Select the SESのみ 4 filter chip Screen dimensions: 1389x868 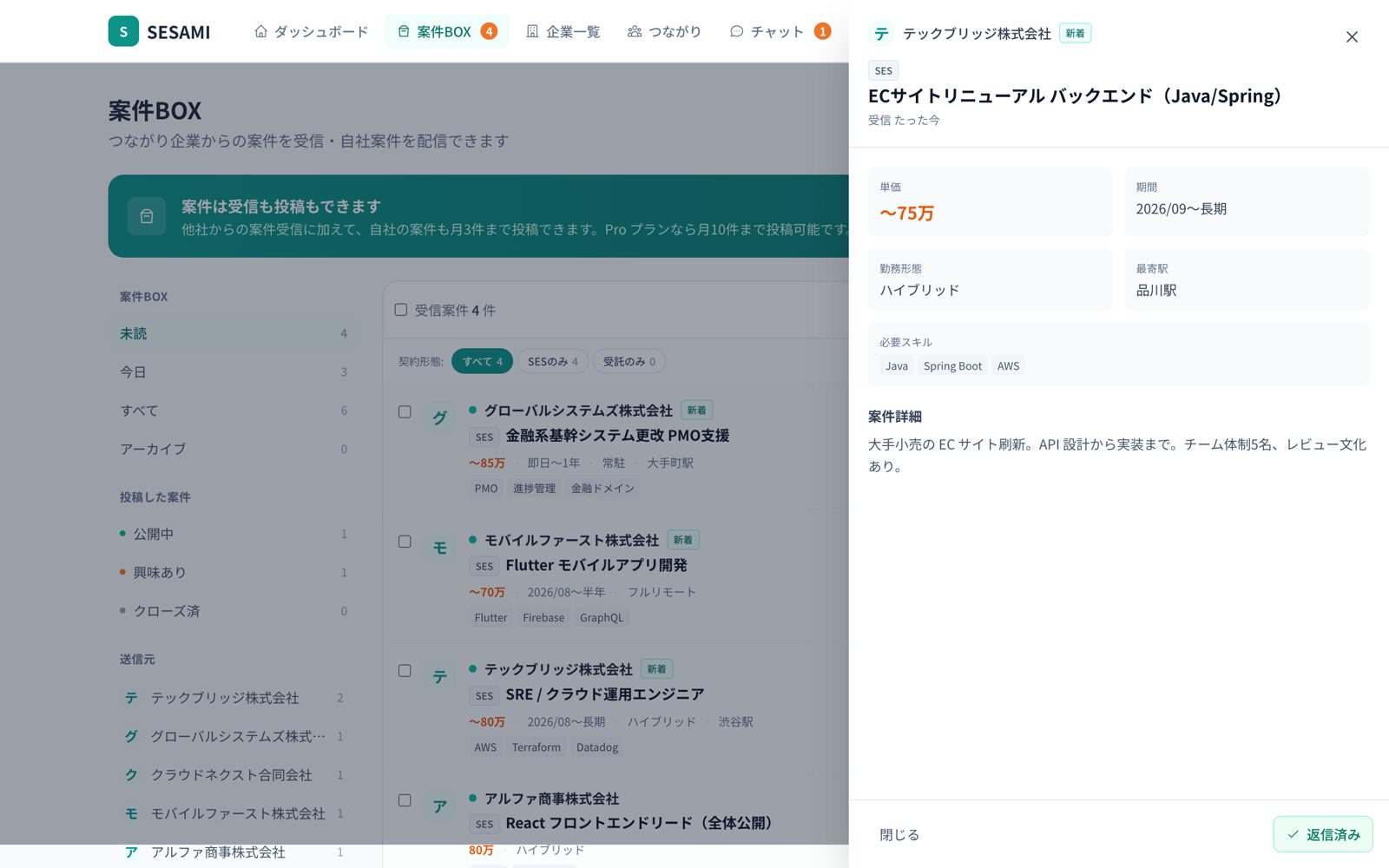[553, 361]
